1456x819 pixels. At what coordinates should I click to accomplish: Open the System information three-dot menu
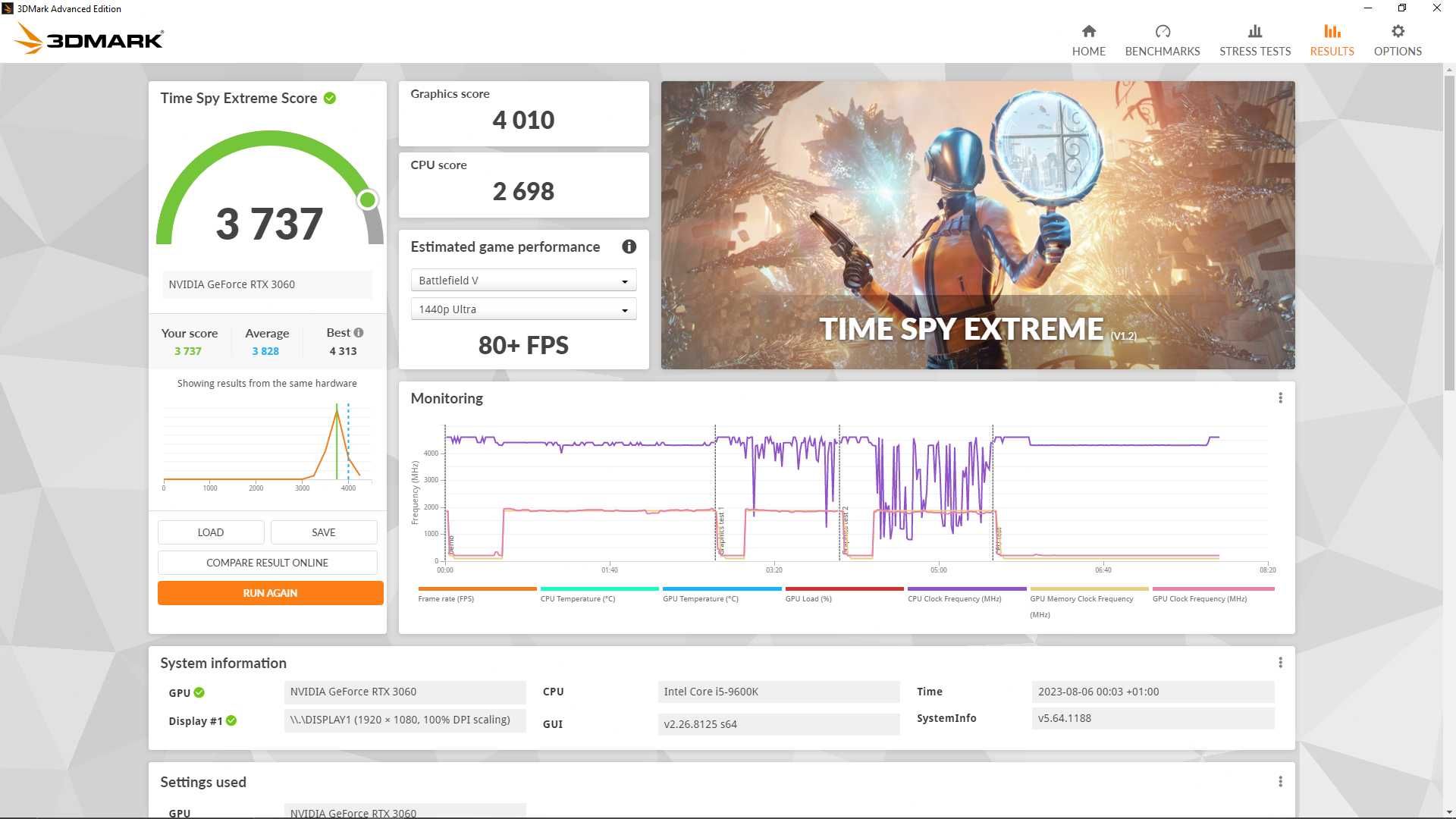click(1280, 663)
